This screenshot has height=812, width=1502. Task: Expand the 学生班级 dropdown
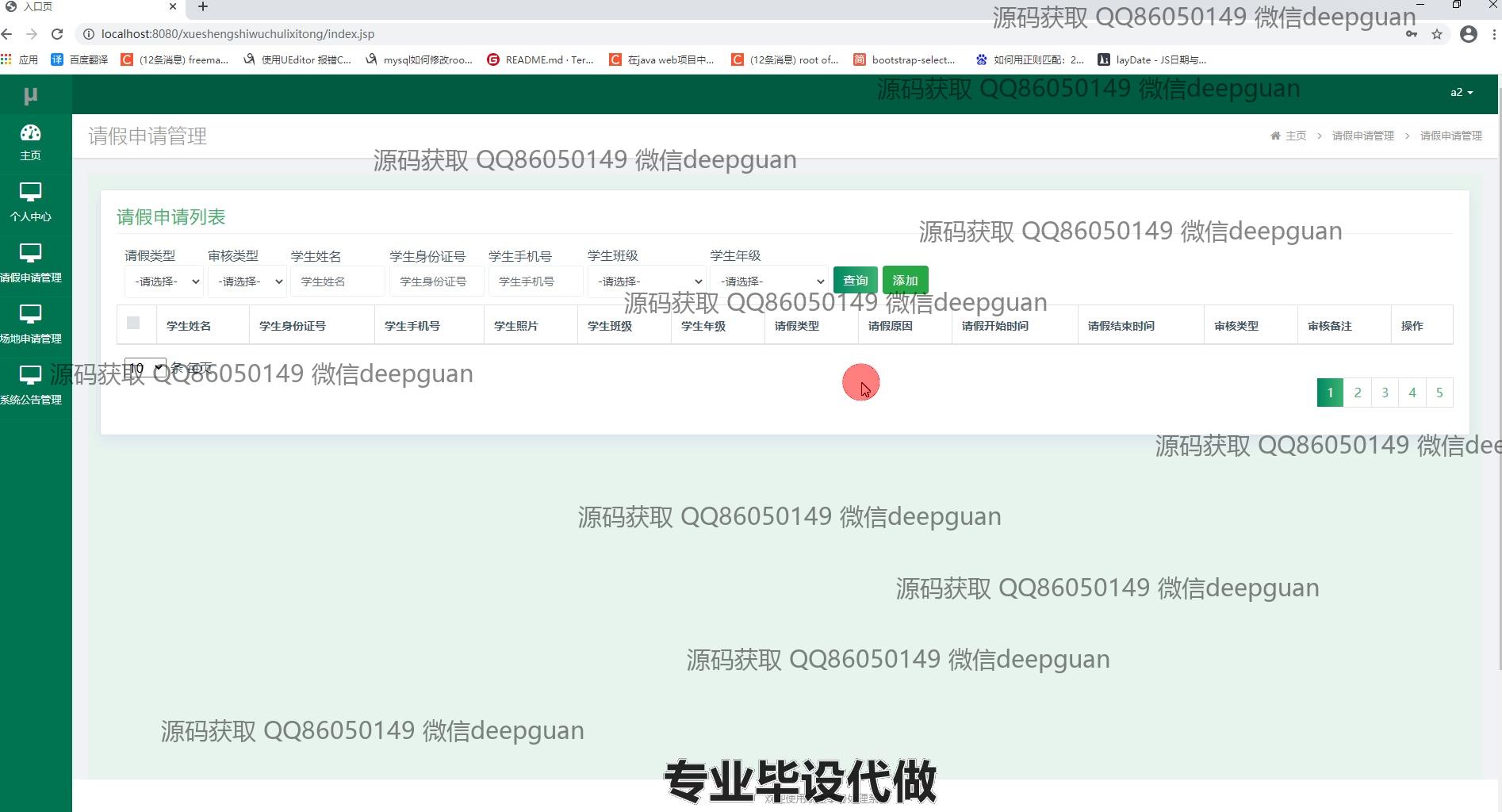pos(646,282)
